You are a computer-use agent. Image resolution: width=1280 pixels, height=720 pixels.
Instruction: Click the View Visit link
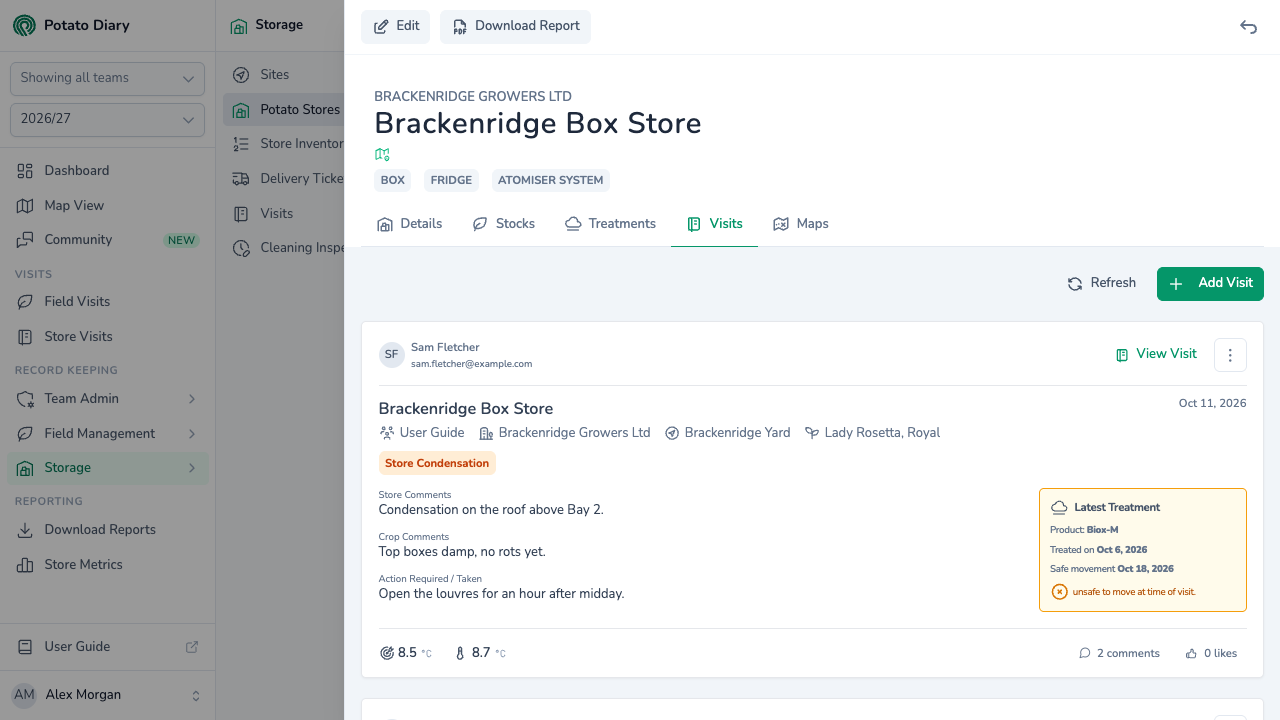(1156, 354)
